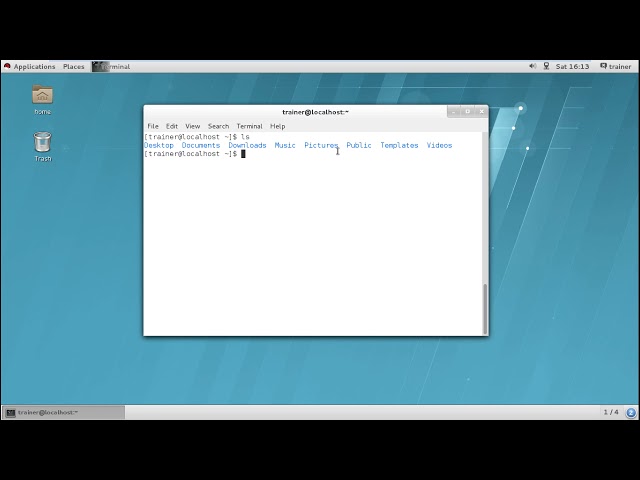Close the terminal window
This screenshot has width=640, height=480.
[482, 111]
